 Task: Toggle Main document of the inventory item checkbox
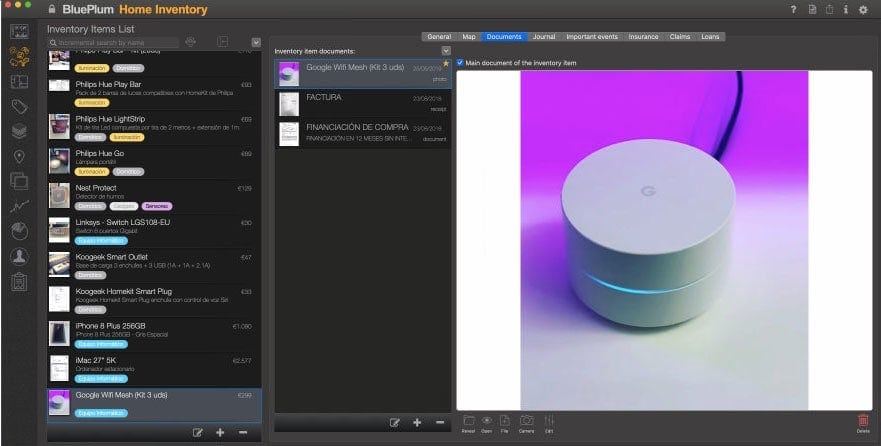tap(460, 63)
